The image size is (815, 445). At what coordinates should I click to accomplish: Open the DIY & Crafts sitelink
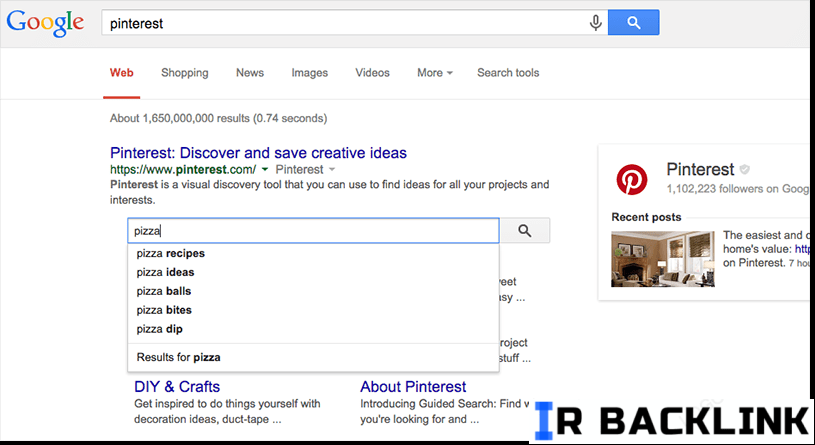coord(177,386)
